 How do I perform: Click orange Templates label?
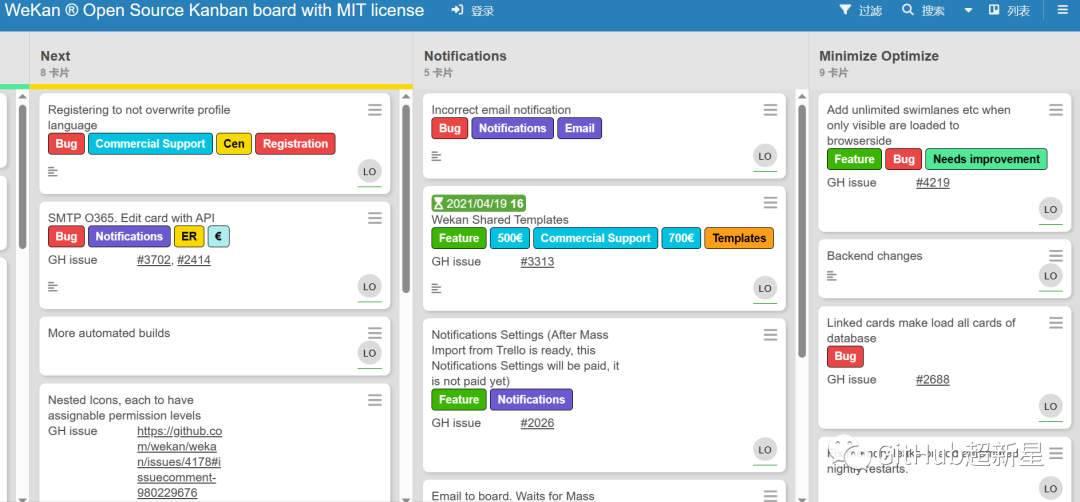click(x=739, y=238)
